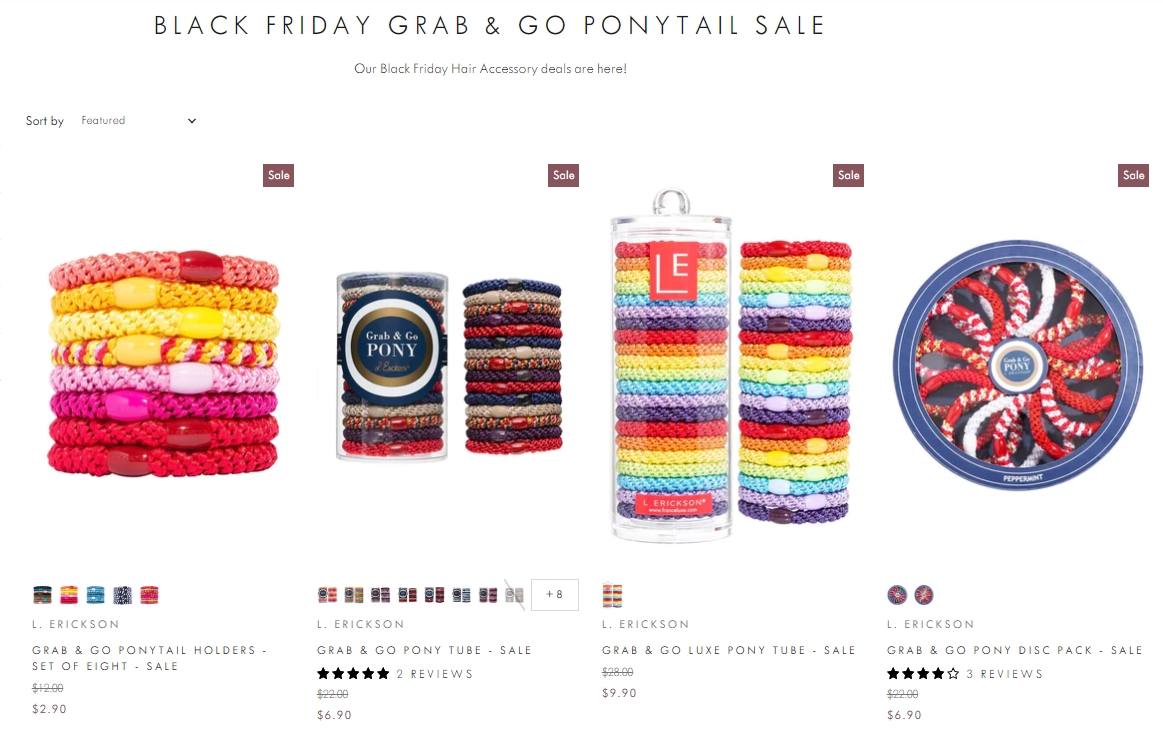Select the first round Pony Disc swatch
This screenshot has width=1163, height=737.
(897, 595)
